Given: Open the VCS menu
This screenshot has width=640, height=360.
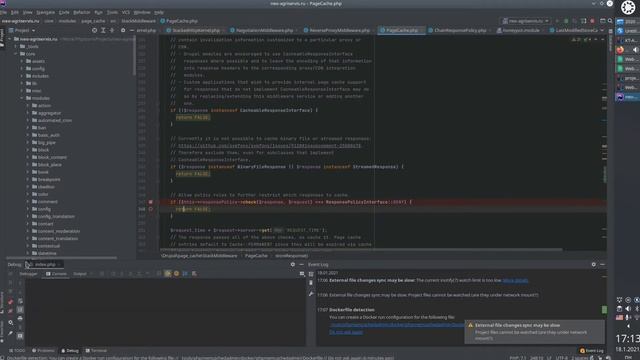Looking at the screenshot, I should (126, 13).
